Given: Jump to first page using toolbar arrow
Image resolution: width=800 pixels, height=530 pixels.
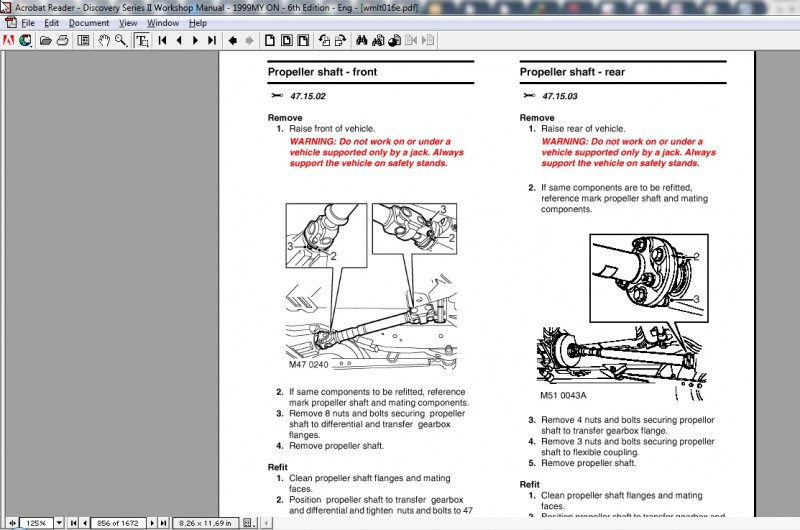Looking at the screenshot, I should [x=162, y=41].
